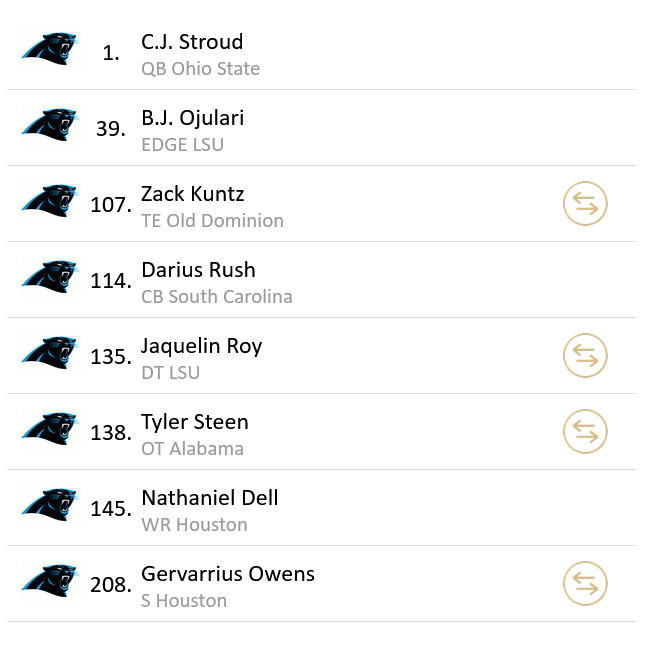Click pick number 208
Image resolution: width=664 pixels, height=645 pixels.
(110, 585)
